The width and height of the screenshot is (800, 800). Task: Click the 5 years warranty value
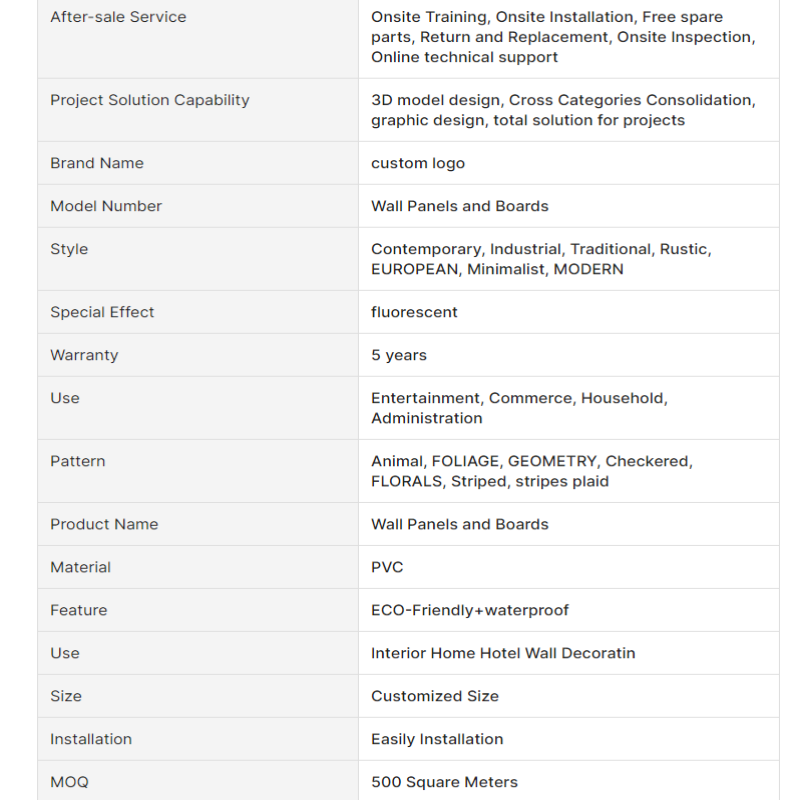[399, 355]
